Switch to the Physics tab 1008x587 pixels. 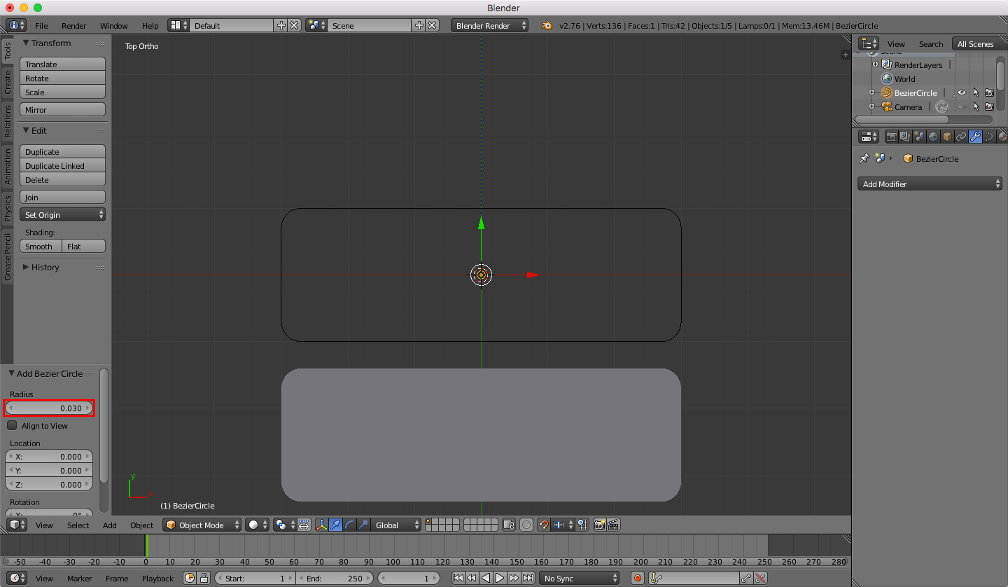(x=7, y=208)
